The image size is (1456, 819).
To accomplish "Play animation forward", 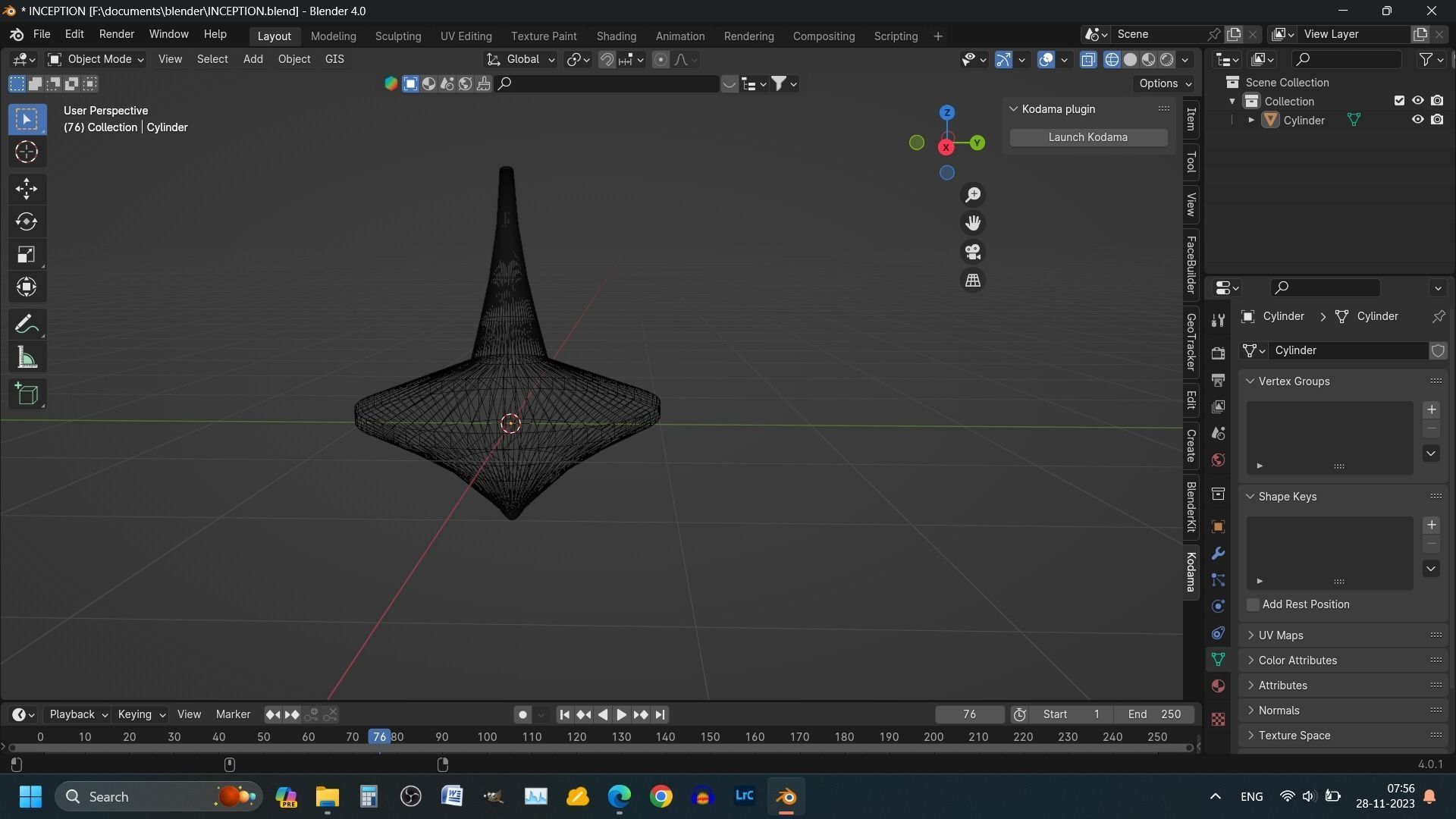I will pos(621,714).
